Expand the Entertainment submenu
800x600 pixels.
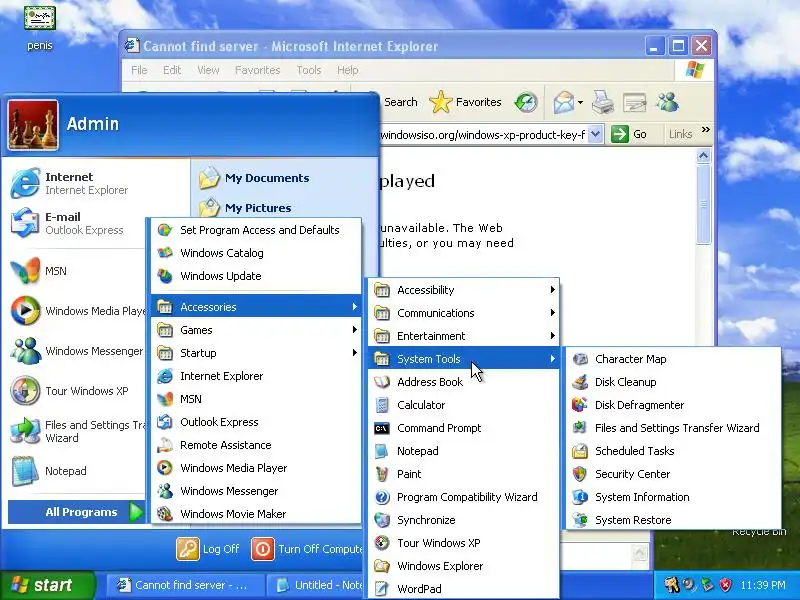coord(463,336)
